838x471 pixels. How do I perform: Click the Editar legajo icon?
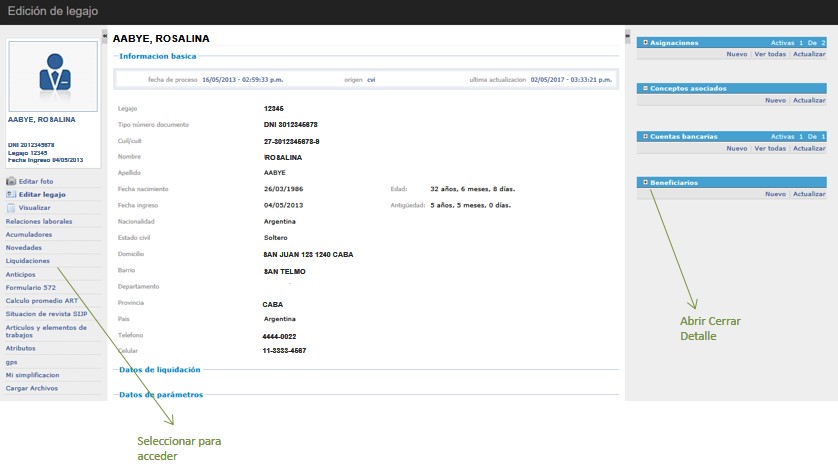click(x=11, y=194)
